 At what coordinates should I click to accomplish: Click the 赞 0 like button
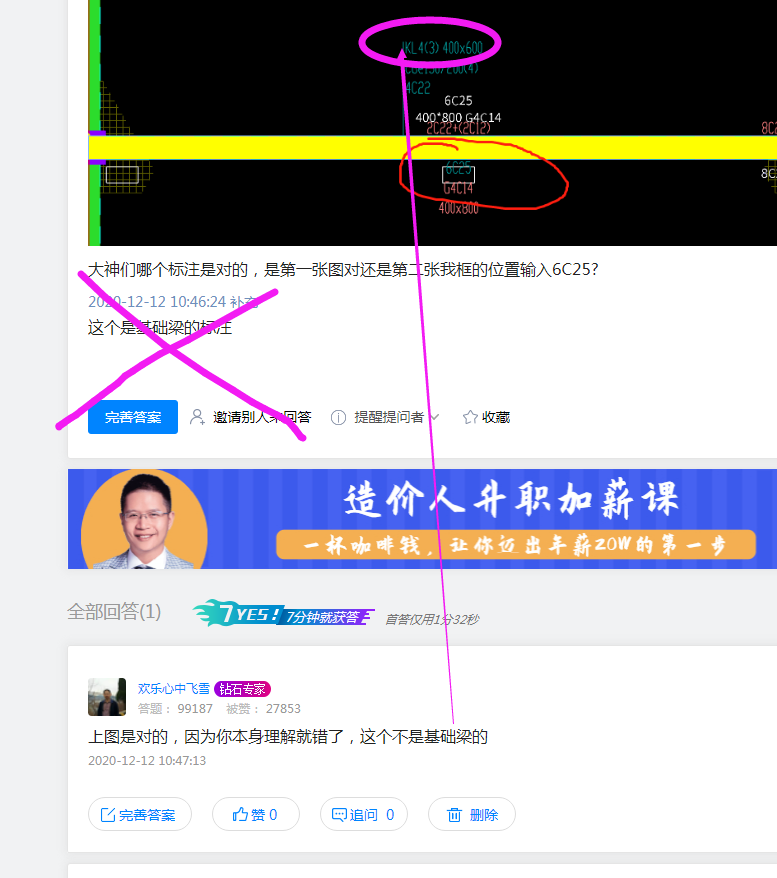tap(256, 814)
